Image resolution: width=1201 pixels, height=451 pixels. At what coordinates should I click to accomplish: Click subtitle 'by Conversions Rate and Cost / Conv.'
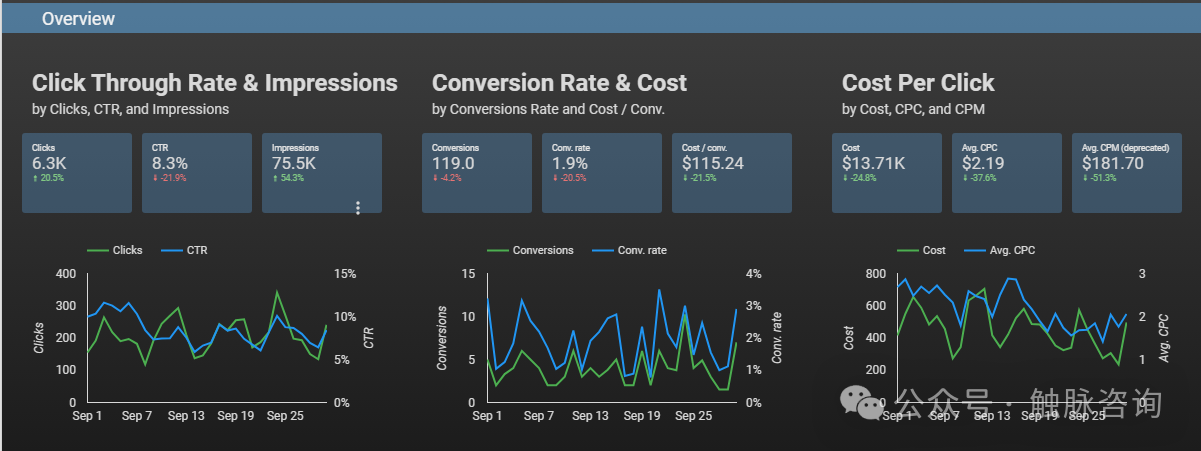548,109
